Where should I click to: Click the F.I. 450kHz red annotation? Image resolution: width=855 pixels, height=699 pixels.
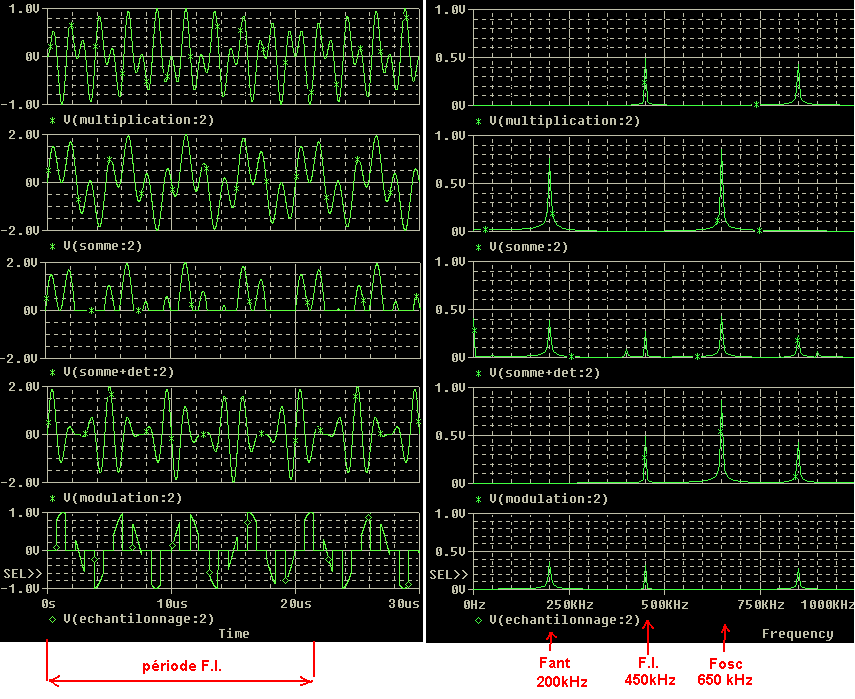(x=648, y=671)
